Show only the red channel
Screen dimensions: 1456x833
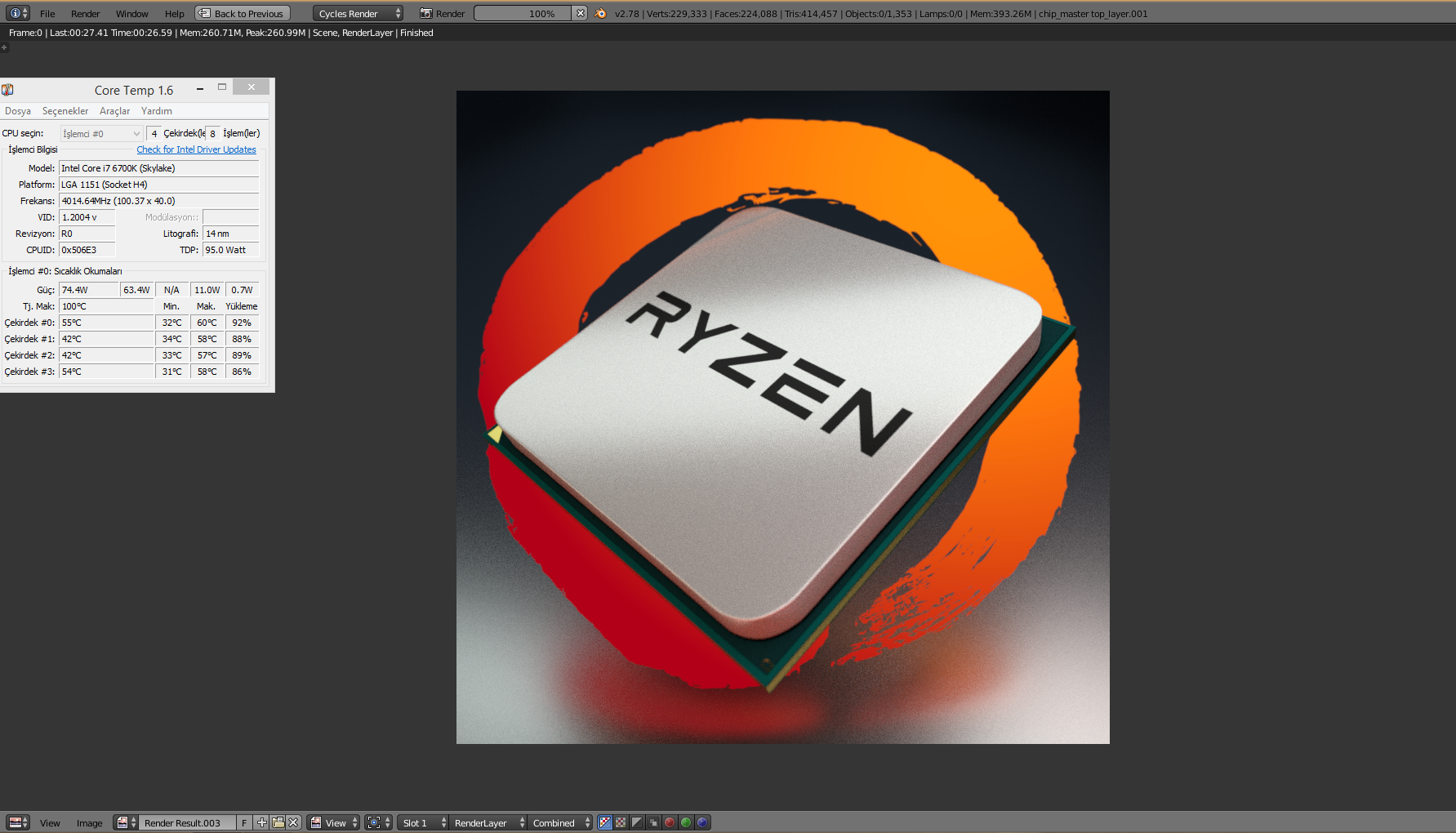click(x=670, y=822)
